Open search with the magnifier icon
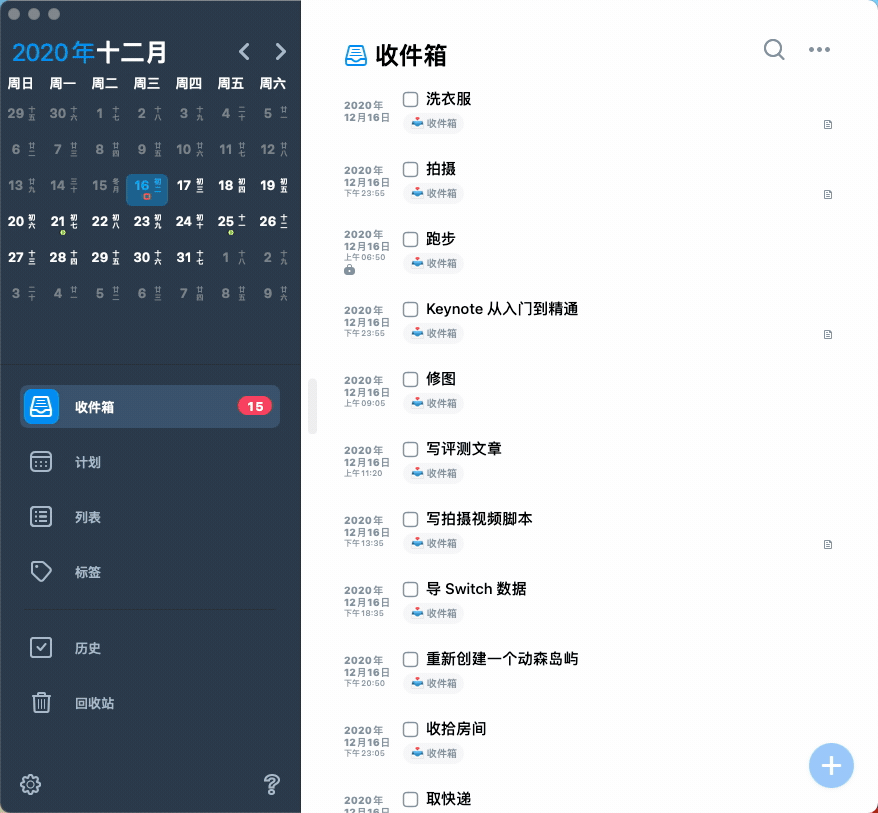The image size is (878, 813). coord(774,50)
